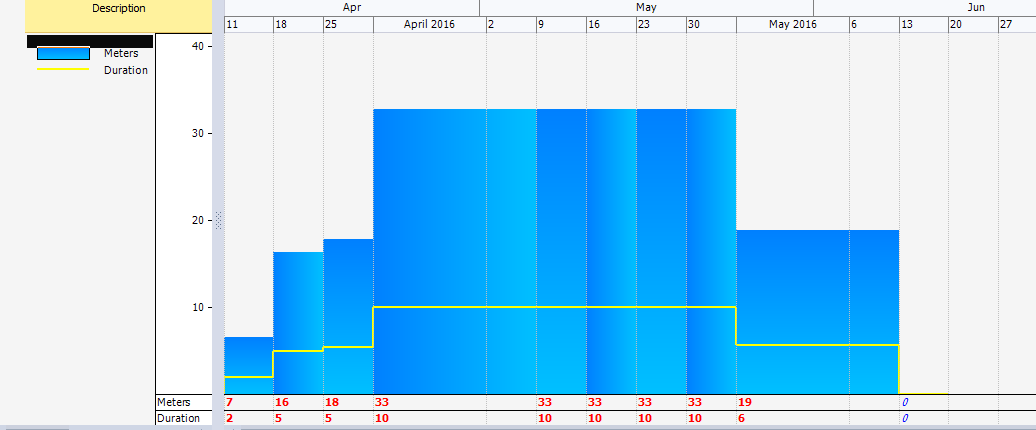The width and height of the screenshot is (1036, 430).
Task: Click the black bar above the legend
Action: [90, 41]
